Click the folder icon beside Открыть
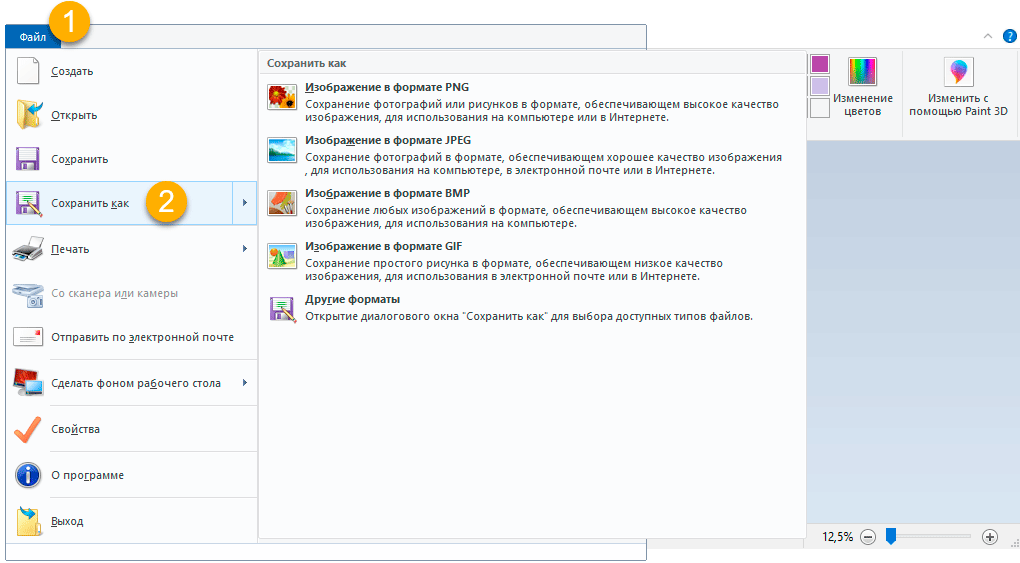1020x563 pixels. 29,115
